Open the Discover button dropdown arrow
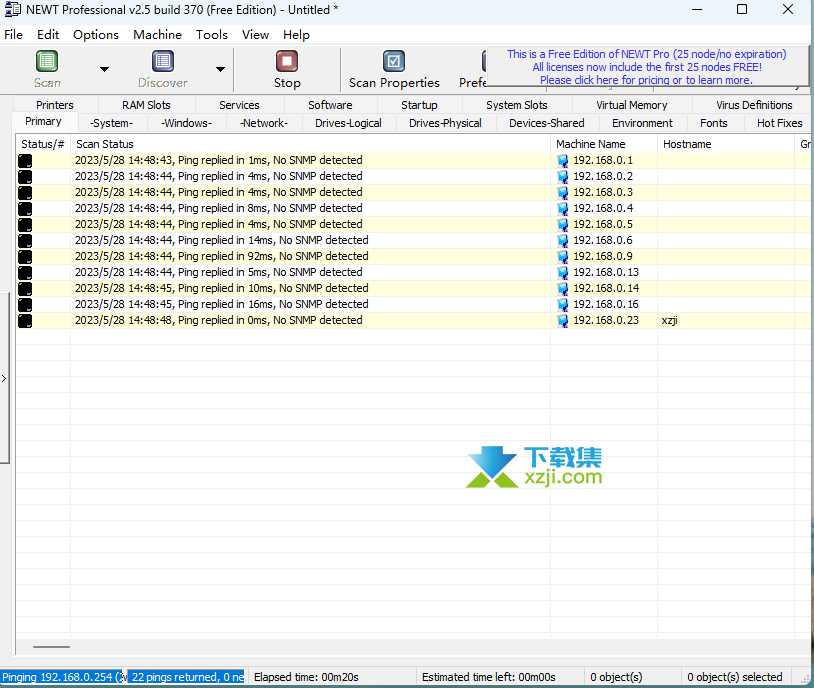Viewport: 814px width, 688px height. [x=220, y=69]
